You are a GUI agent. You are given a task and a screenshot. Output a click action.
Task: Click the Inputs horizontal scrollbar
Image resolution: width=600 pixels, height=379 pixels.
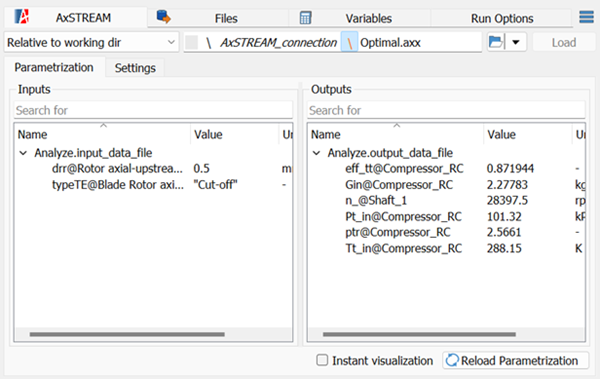[x=127, y=334]
